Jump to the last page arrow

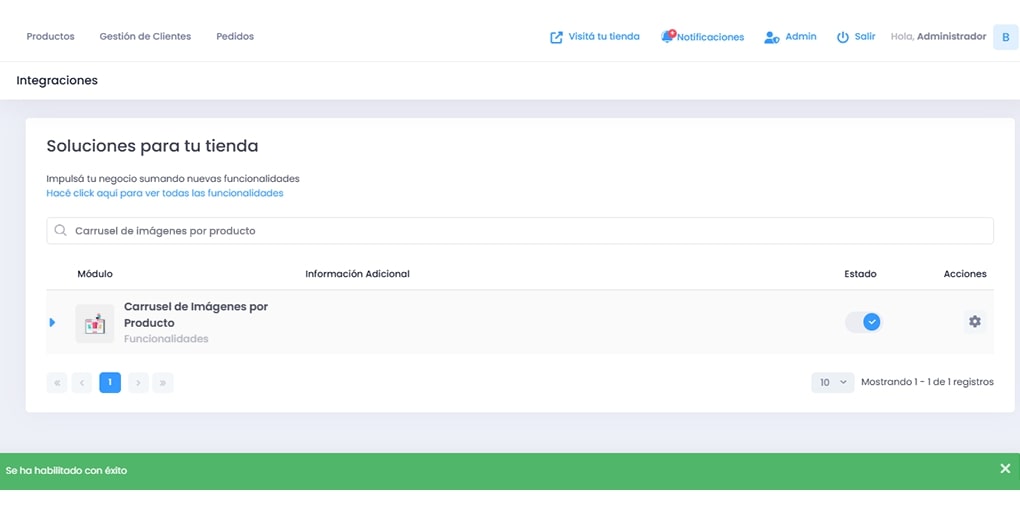point(163,382)
